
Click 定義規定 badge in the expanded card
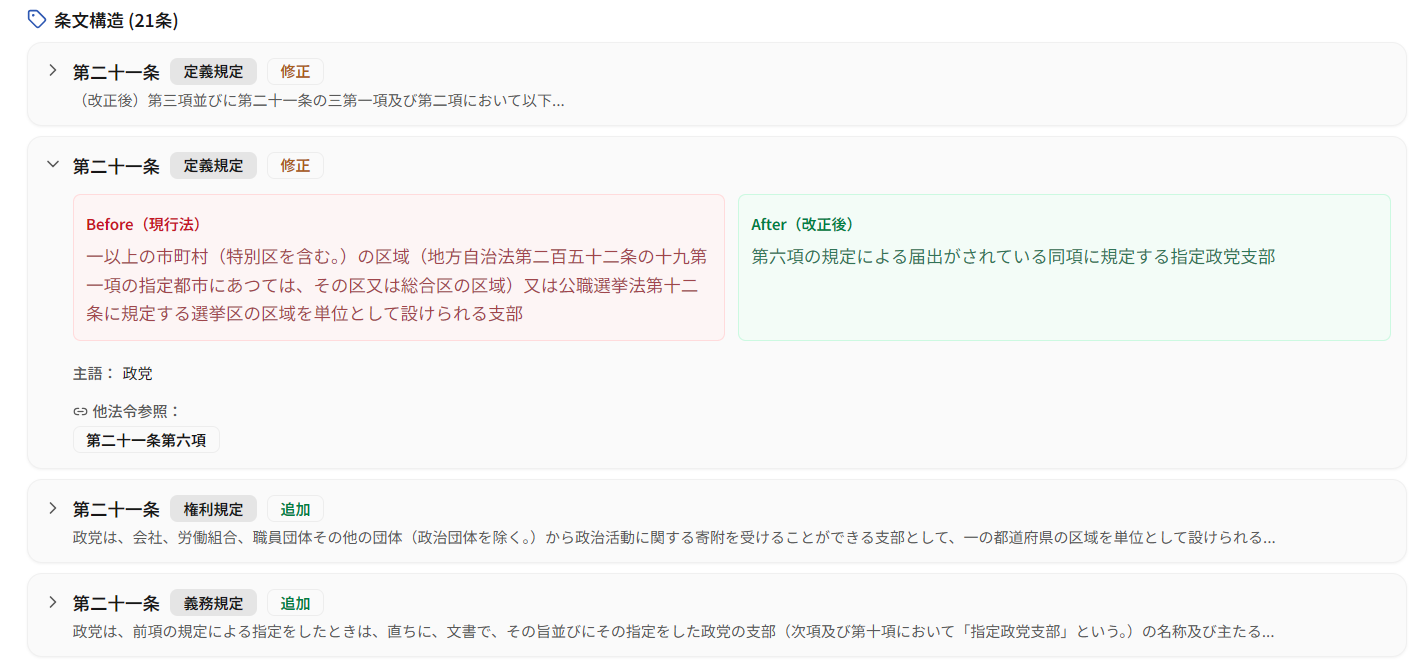[x=213, y=166]
